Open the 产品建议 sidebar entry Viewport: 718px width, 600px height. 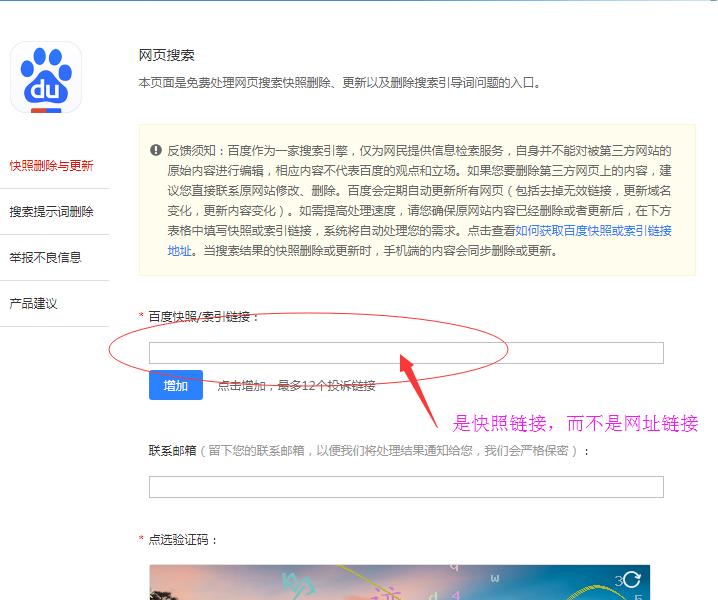click(x=33, y=304)
